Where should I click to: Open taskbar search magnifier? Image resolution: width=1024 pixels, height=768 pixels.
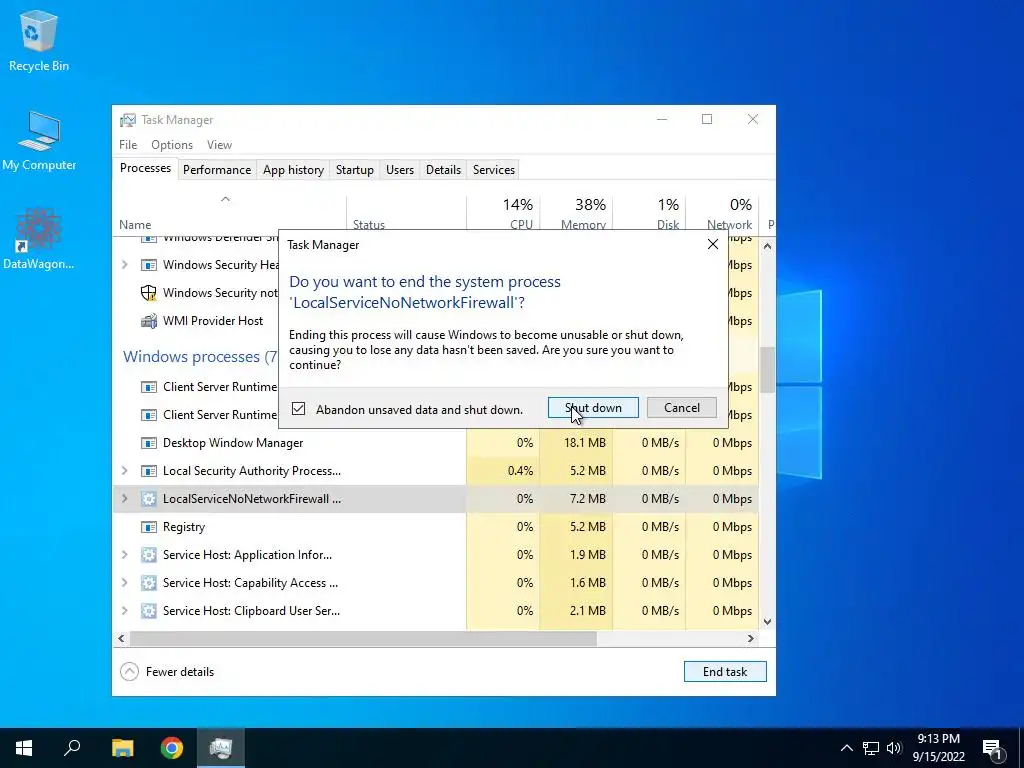click(72, 748)
